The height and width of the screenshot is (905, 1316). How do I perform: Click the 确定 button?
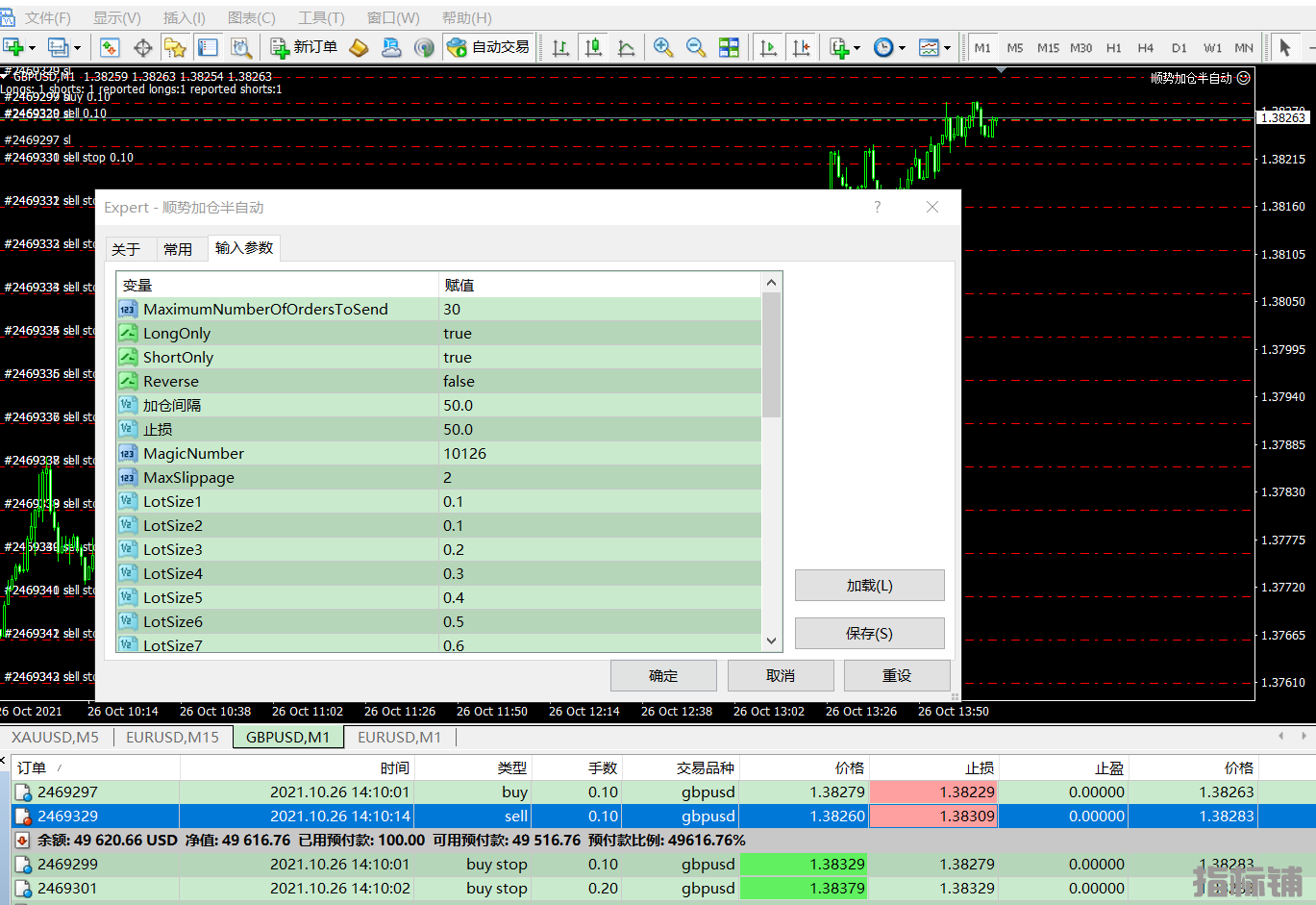coord(663,675)
